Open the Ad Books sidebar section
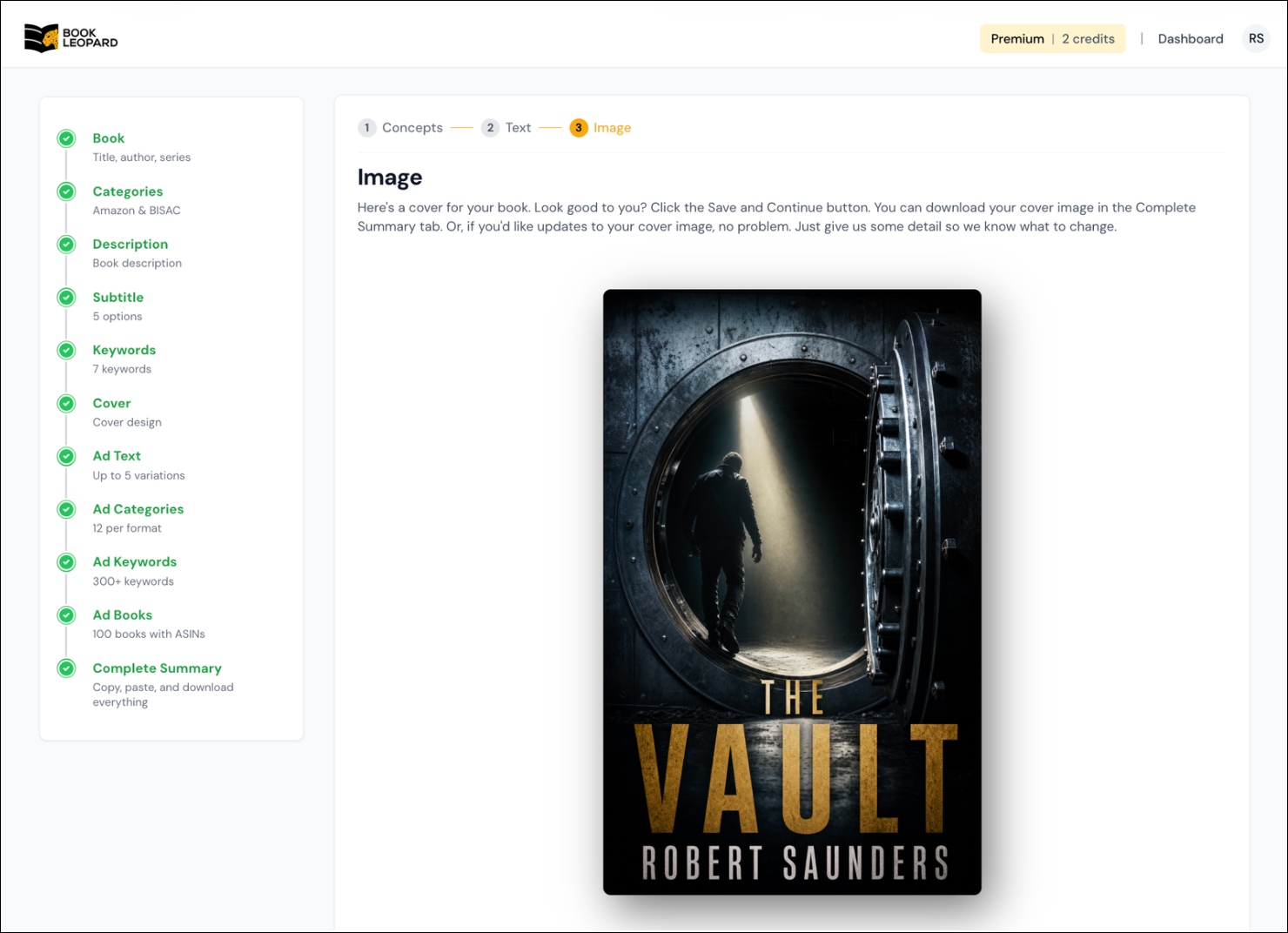 123,615
